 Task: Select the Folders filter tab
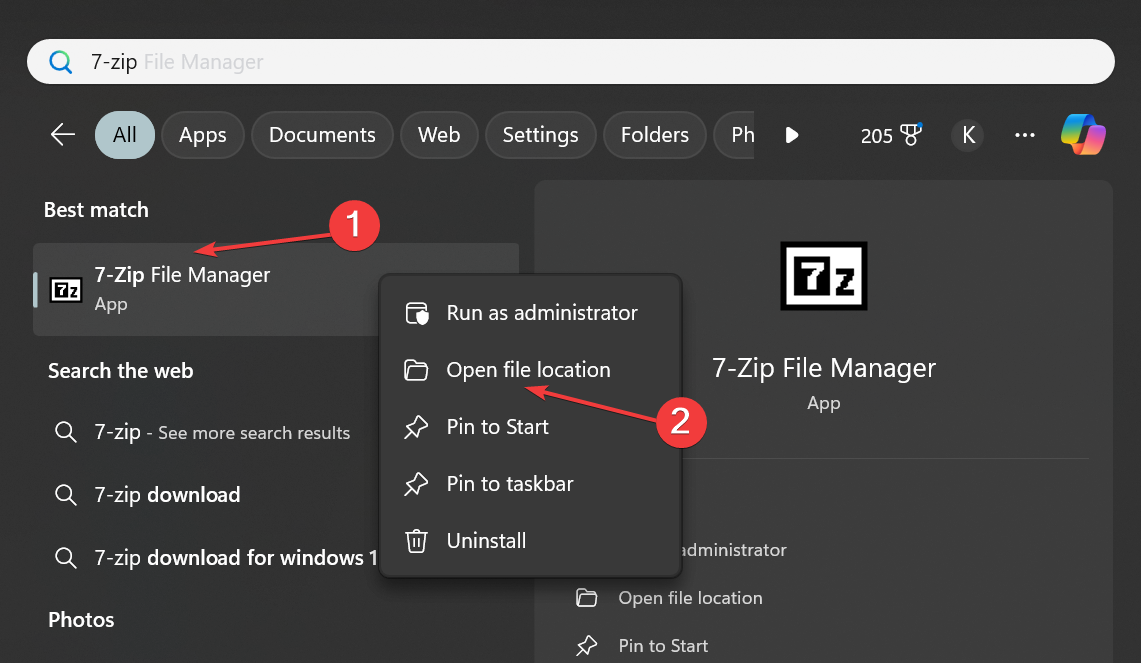pyautogui.click(x=654, y=135)
